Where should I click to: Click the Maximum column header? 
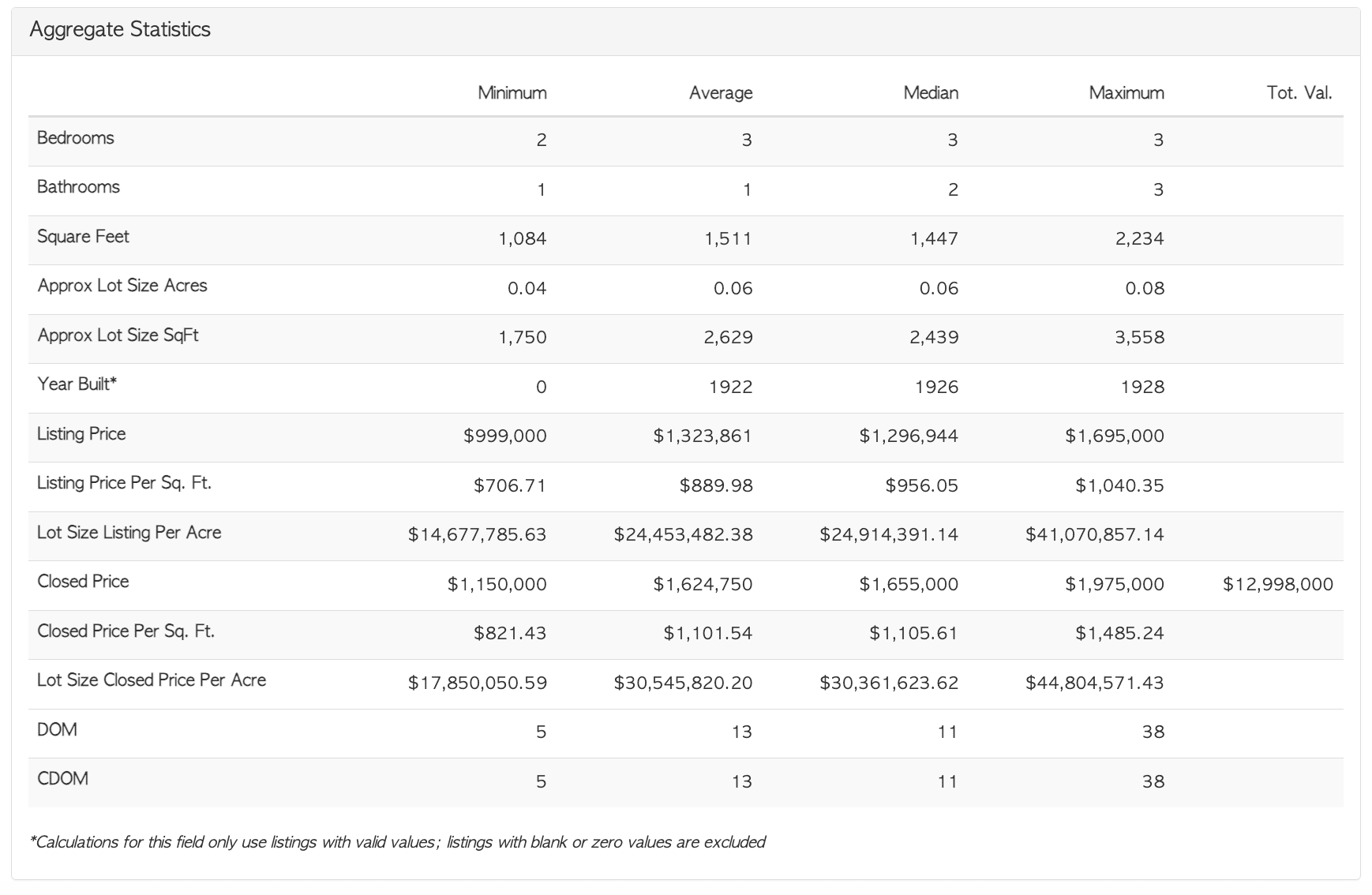pyautogui.click(x=1126, y=93)
